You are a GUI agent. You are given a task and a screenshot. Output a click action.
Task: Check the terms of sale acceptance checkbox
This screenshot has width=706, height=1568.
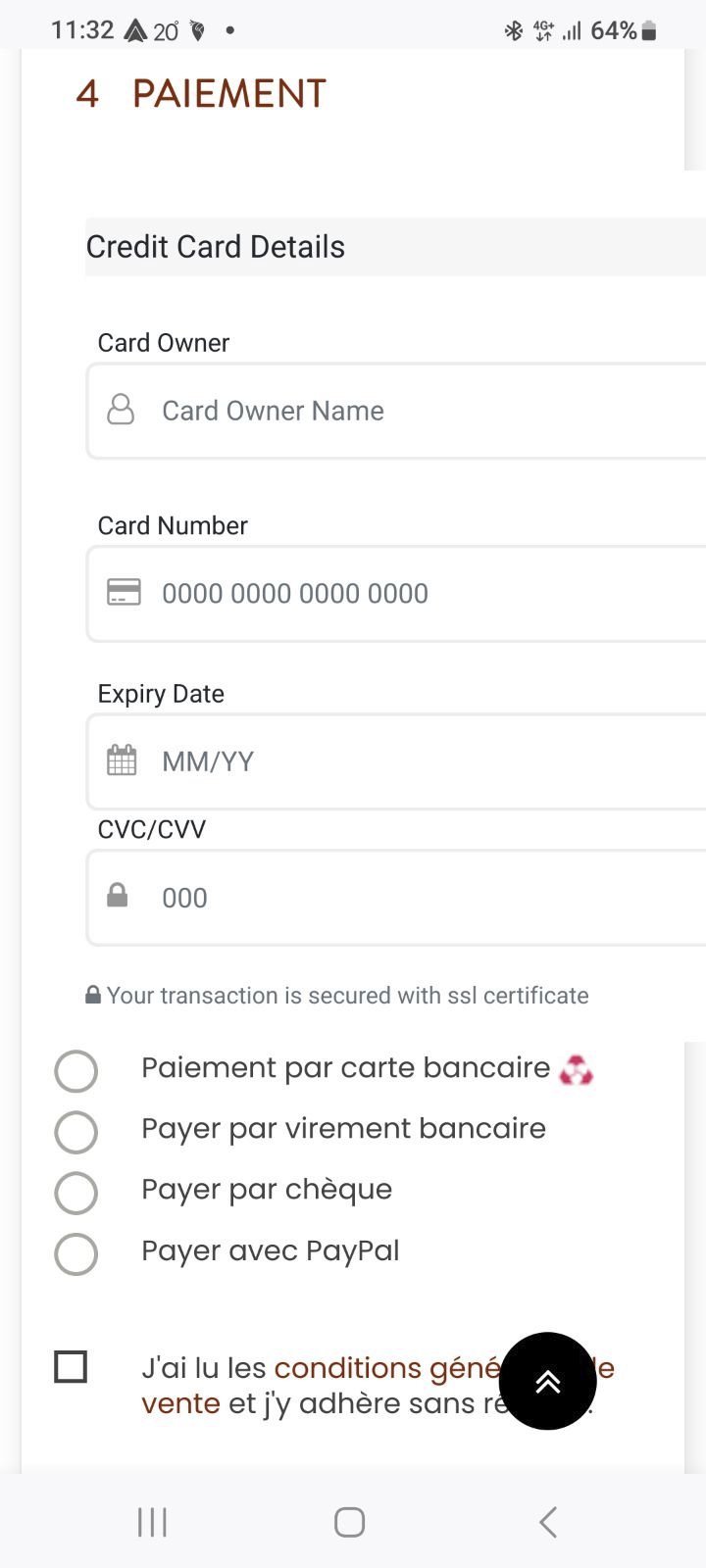71,1366
